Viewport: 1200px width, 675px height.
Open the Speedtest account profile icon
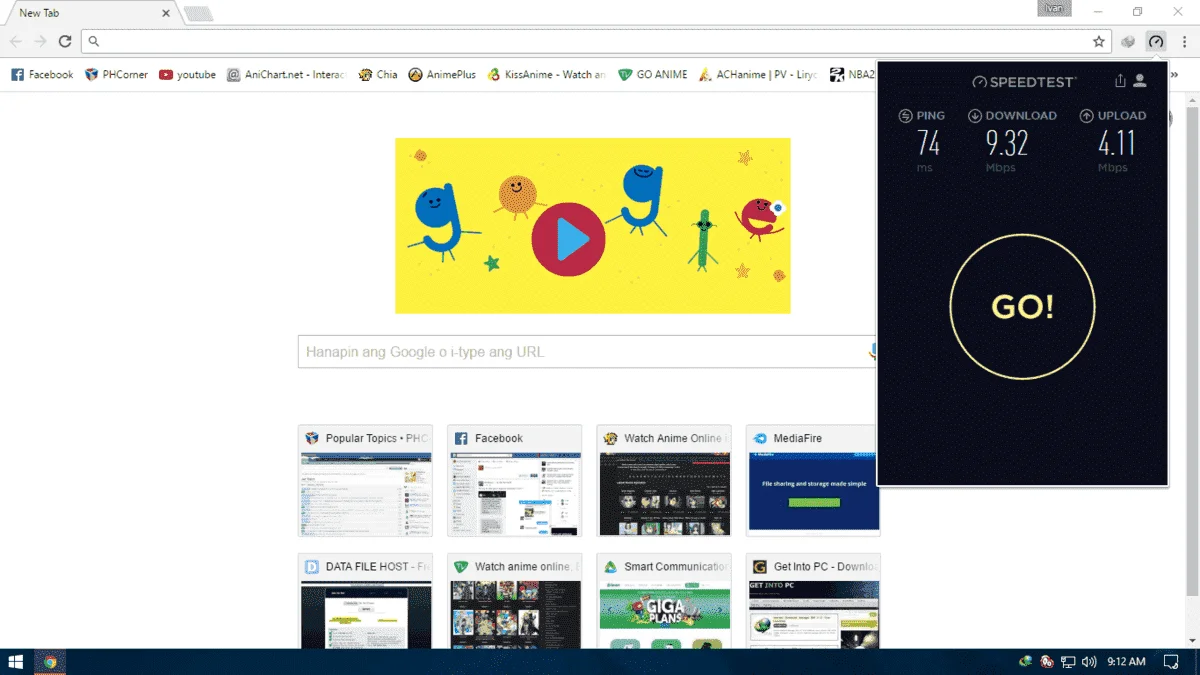tap(1140, 81)
